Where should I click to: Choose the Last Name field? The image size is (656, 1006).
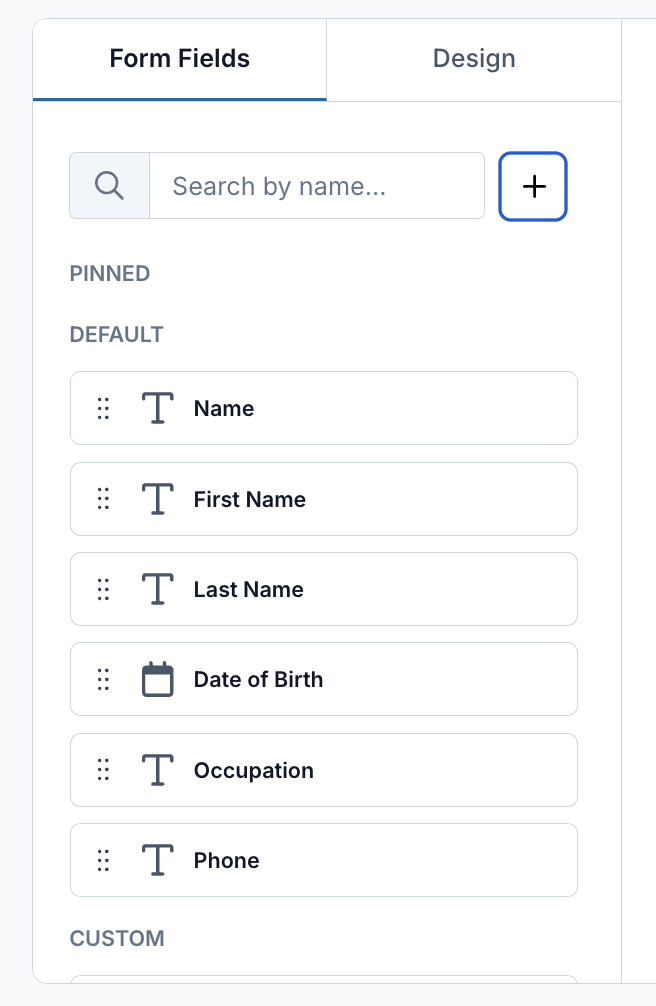pos(324,589)
